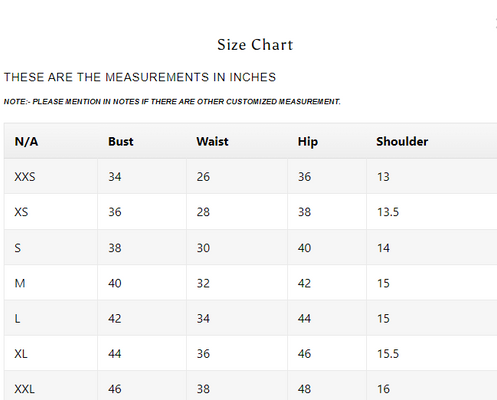This screenshot has height=400, width=497.
Task: Select bust value 40 in M row
Action: point(115,283)
